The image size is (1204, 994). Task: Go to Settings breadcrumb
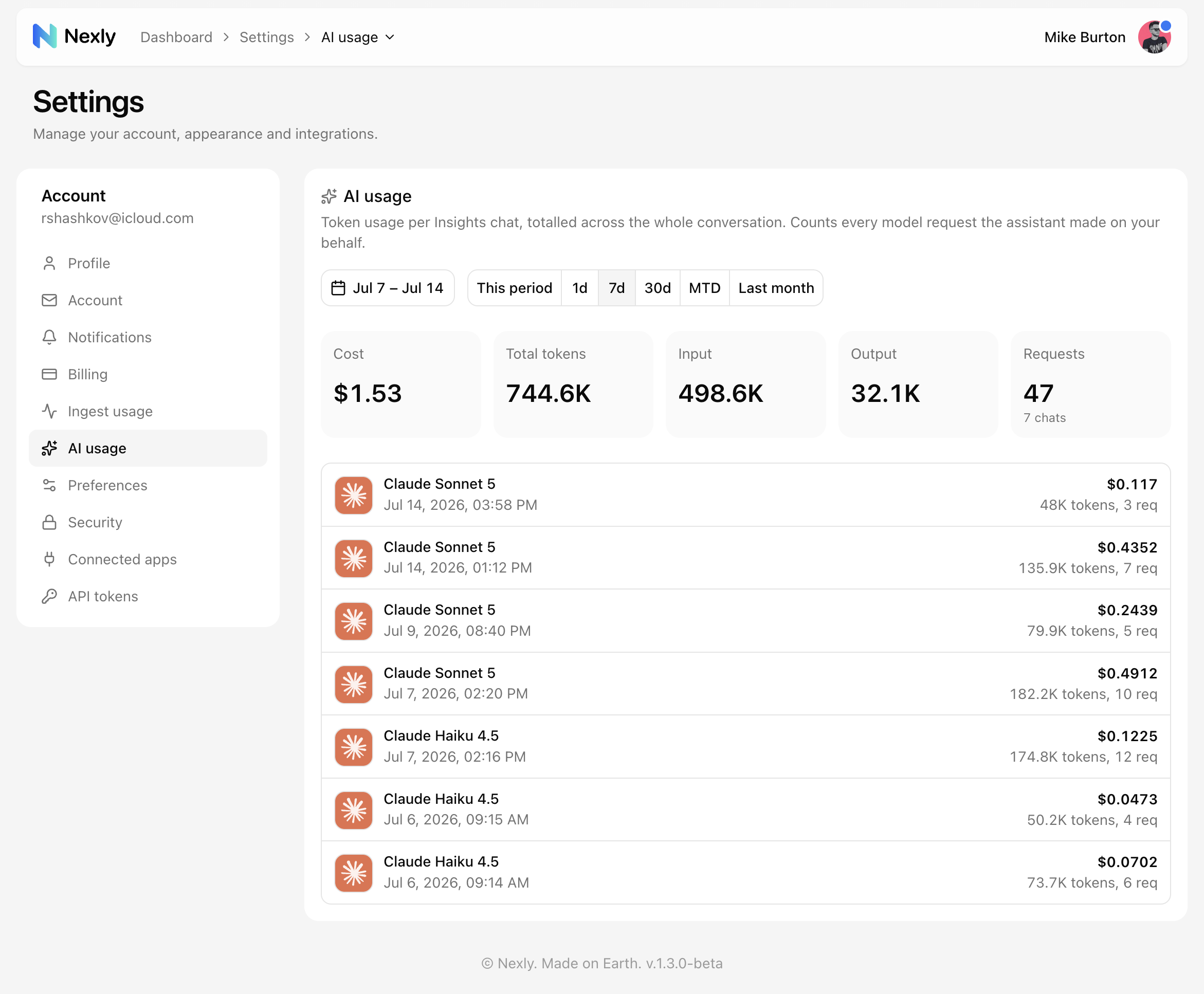point(266,37)
